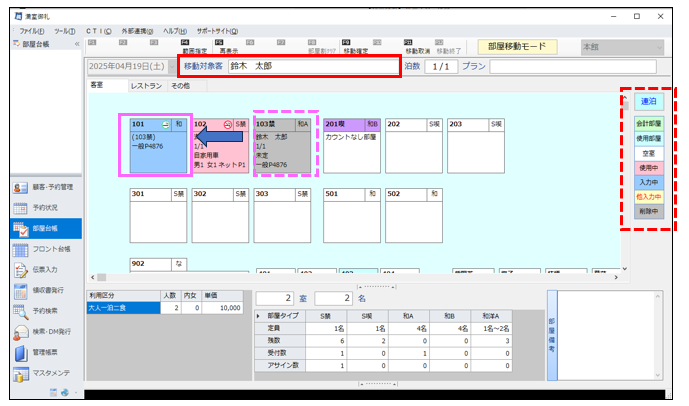Open the ファイル menu
The height and width of the screenshot is (406, 689).
pos(31,31)
